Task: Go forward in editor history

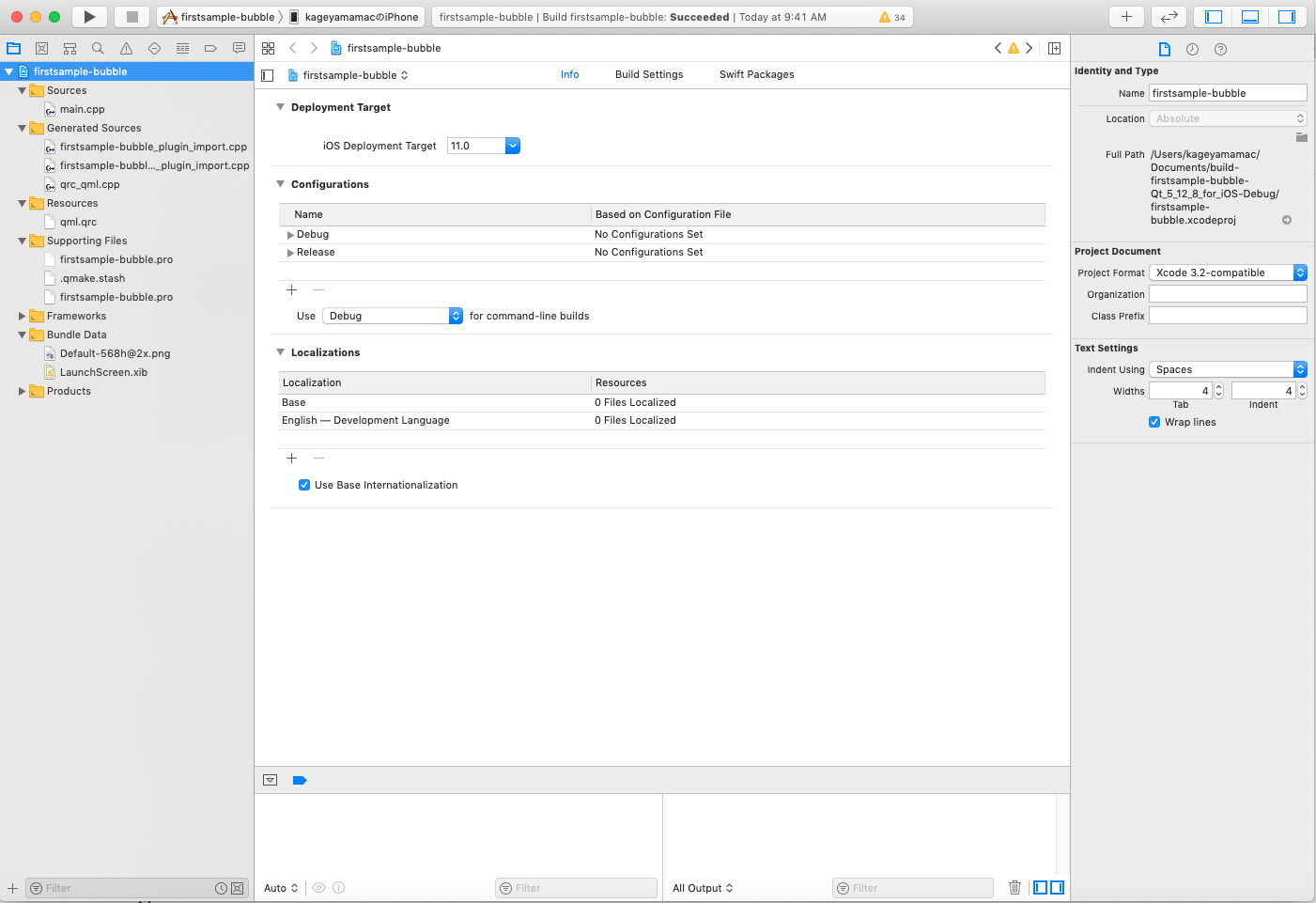Action: coord(314,48)
